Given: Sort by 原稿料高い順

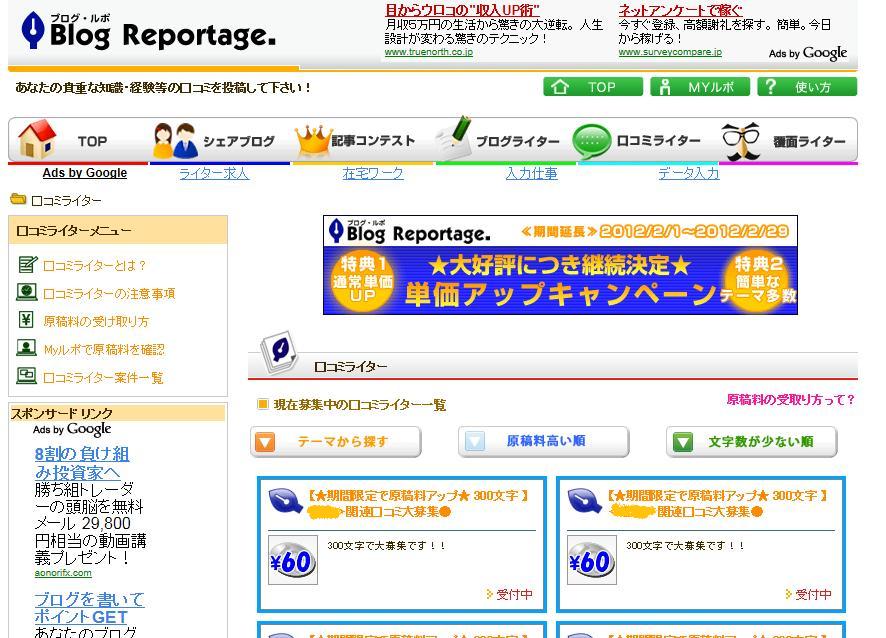Looking at the screenshot, I should pos(543,441).
